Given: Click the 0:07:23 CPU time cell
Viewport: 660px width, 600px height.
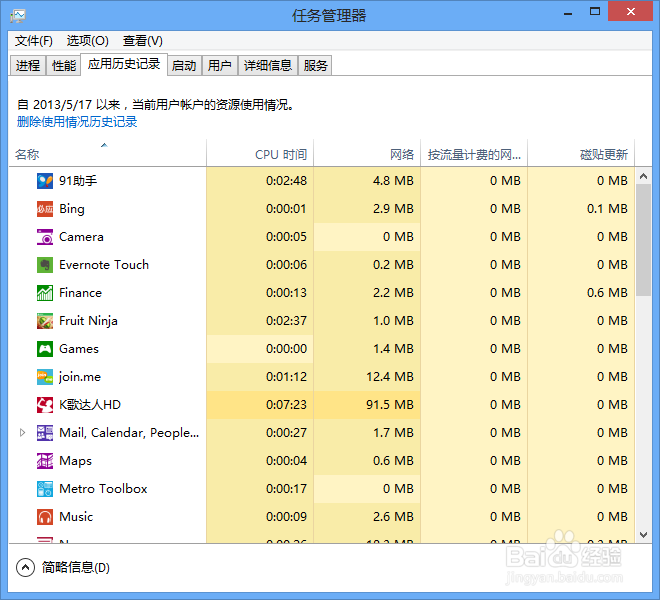Looking at the screenshot, I should [x=260, y=405].
